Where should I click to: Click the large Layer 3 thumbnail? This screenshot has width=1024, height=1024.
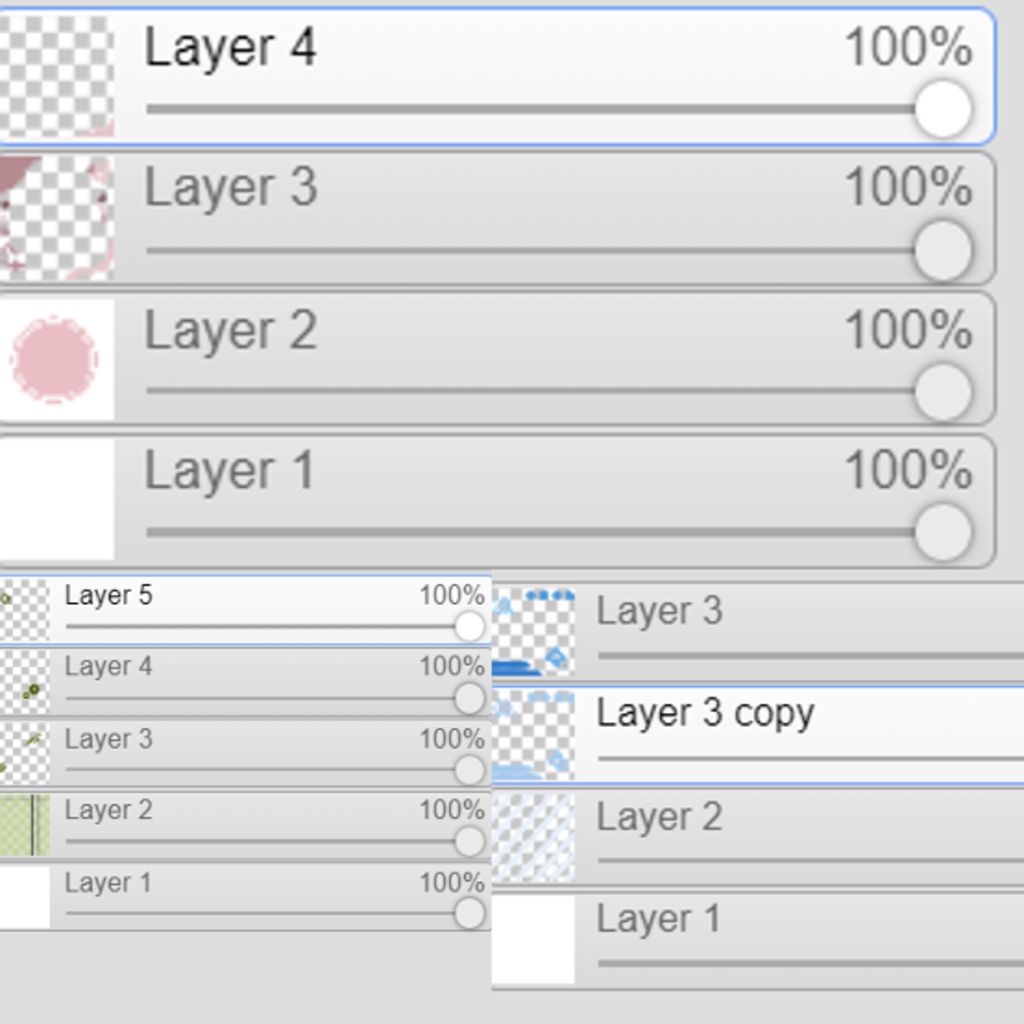pos(56,217)
